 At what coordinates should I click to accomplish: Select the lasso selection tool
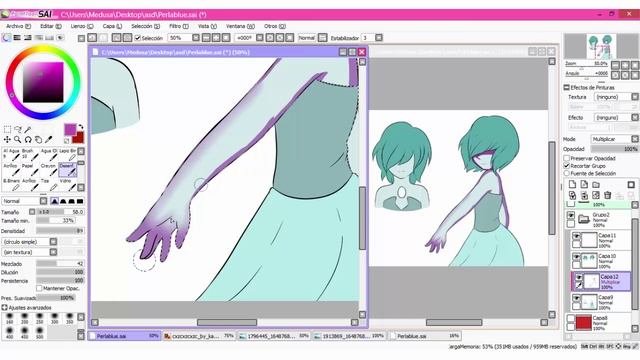click(18, 129)
